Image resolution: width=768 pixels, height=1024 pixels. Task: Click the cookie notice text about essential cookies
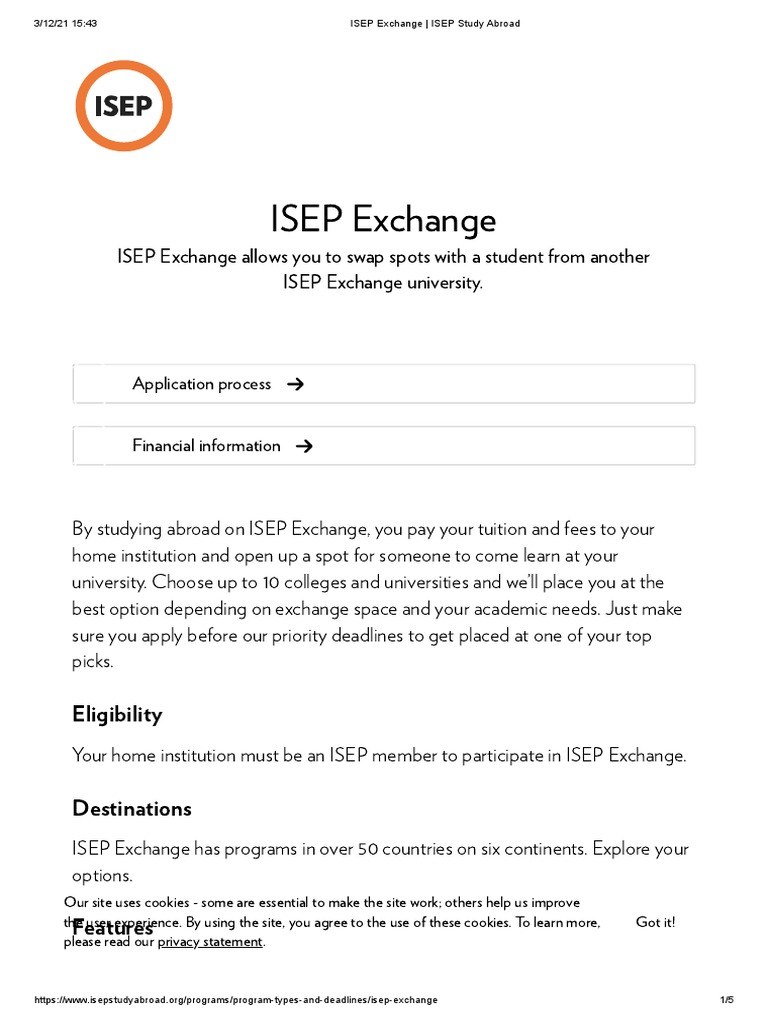[320, 902]
